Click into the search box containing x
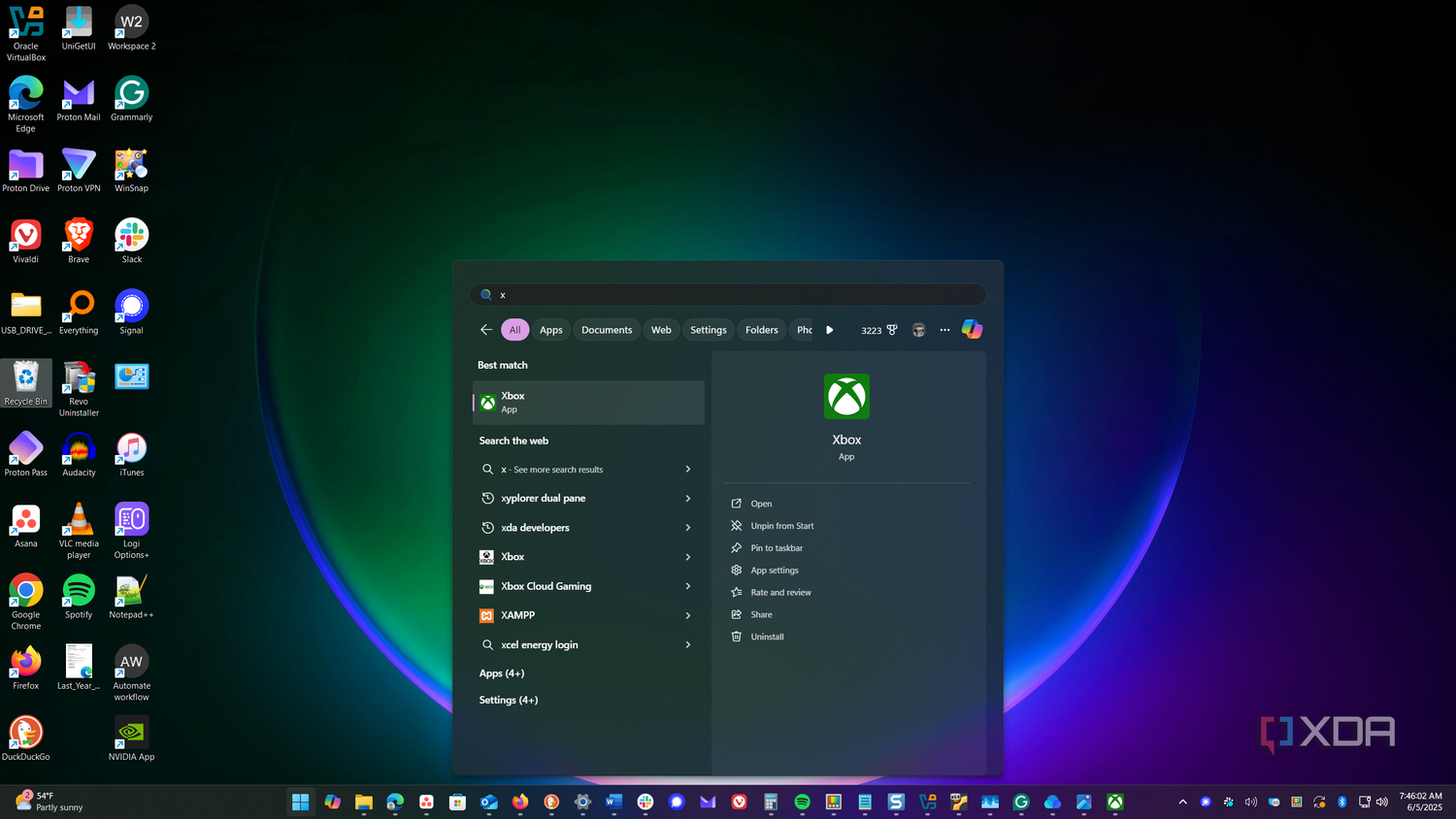This screenshot has width=1456, height=819. (x=728, y=294)
